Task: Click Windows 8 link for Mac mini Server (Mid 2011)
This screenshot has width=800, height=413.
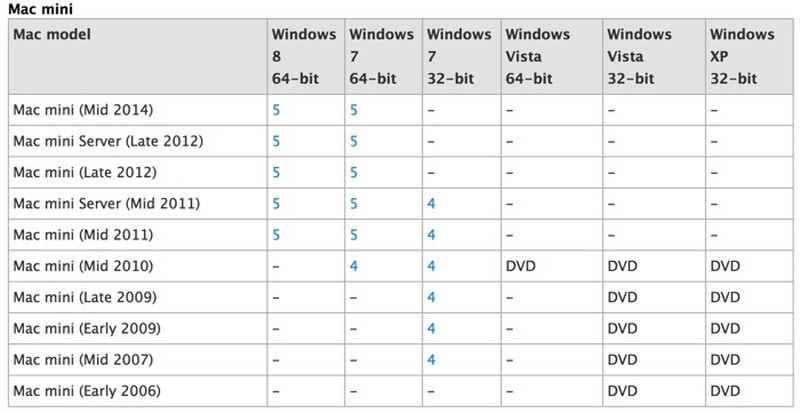Action: 276,203
